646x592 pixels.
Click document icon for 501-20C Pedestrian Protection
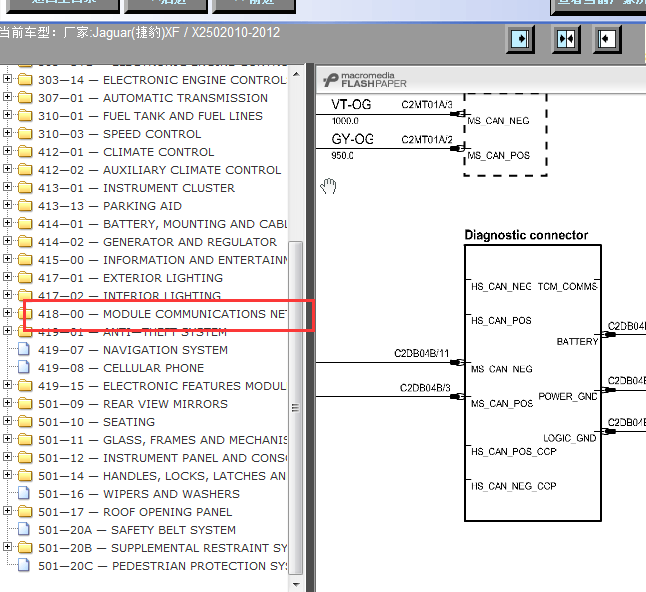tap(24, 565)
